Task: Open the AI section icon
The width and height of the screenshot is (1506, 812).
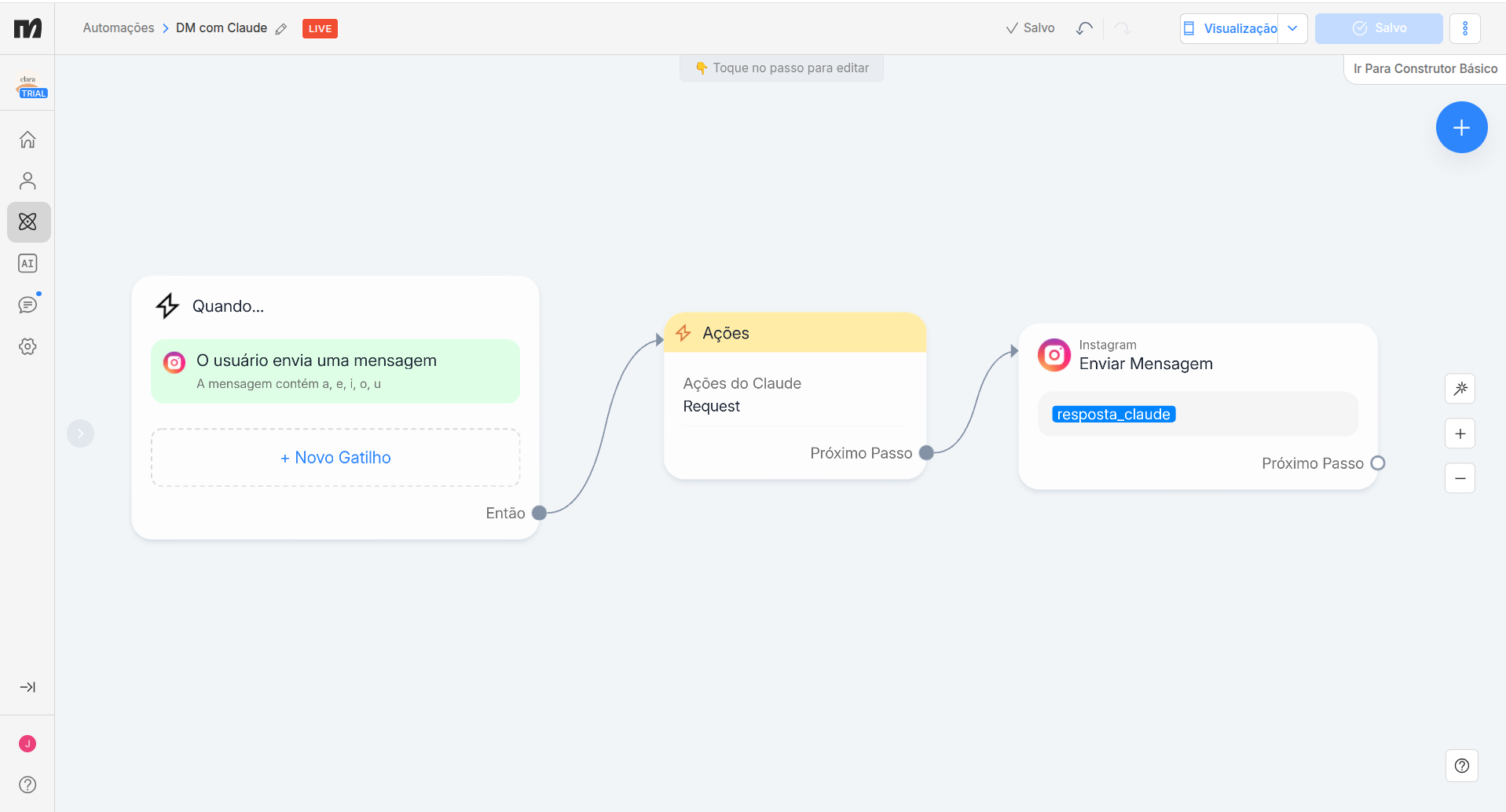Action: [27, 264]
